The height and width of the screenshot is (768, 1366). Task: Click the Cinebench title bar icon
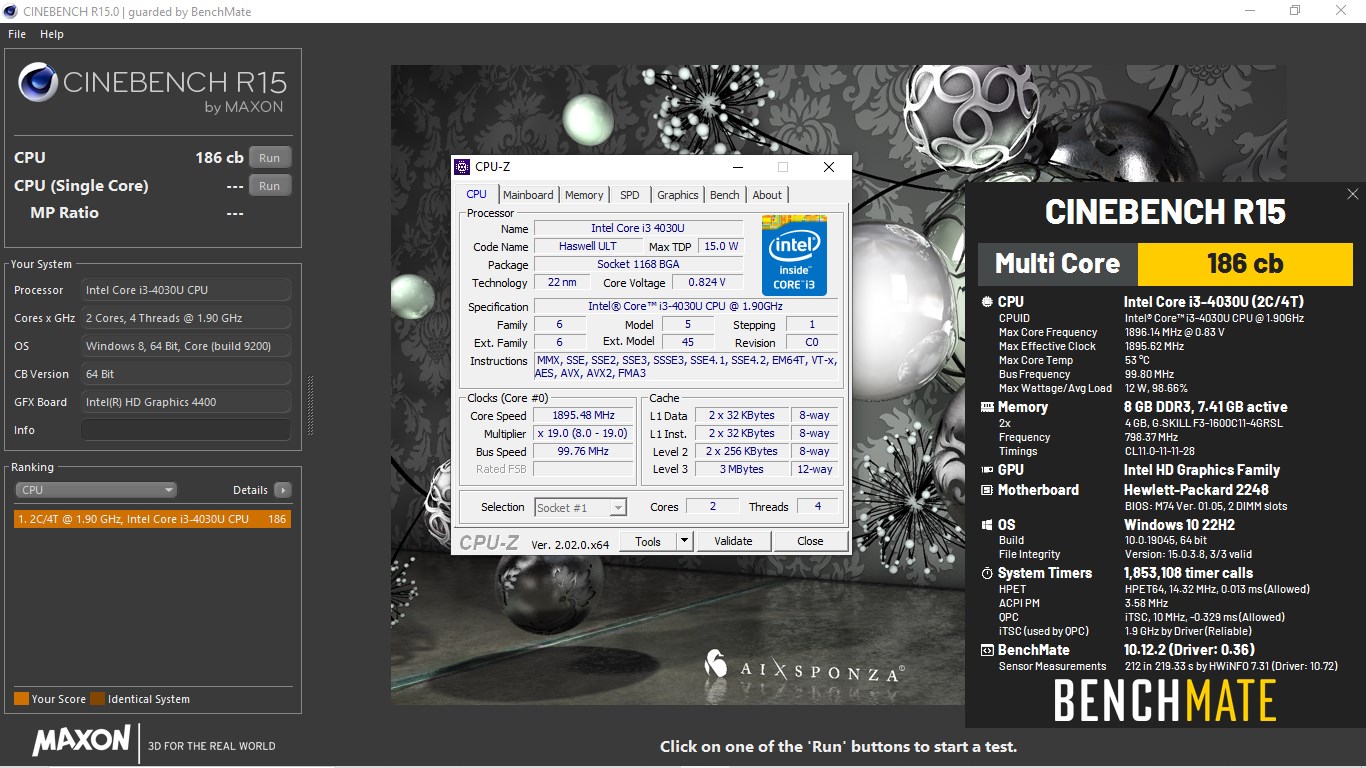(10, 11)
